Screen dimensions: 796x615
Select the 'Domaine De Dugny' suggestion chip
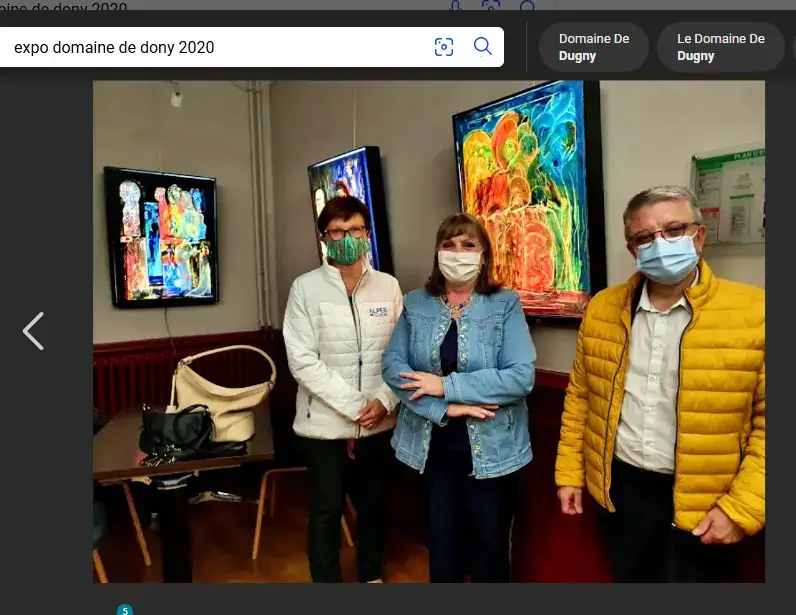tap(593, 47)
